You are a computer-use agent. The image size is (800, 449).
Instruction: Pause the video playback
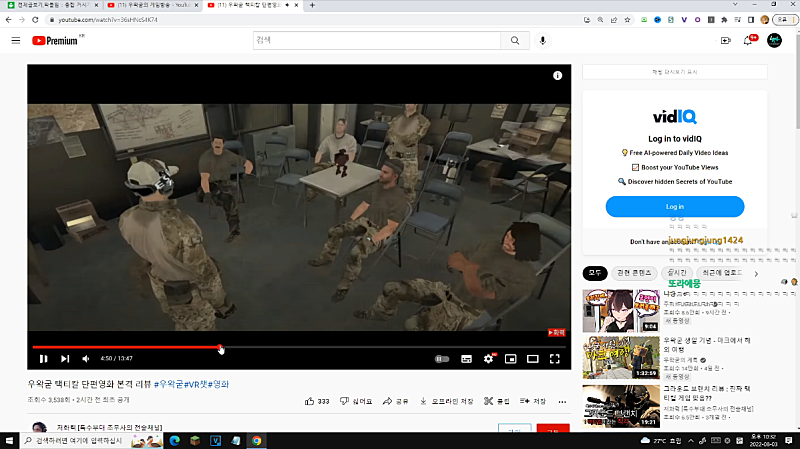coord(43,359)
